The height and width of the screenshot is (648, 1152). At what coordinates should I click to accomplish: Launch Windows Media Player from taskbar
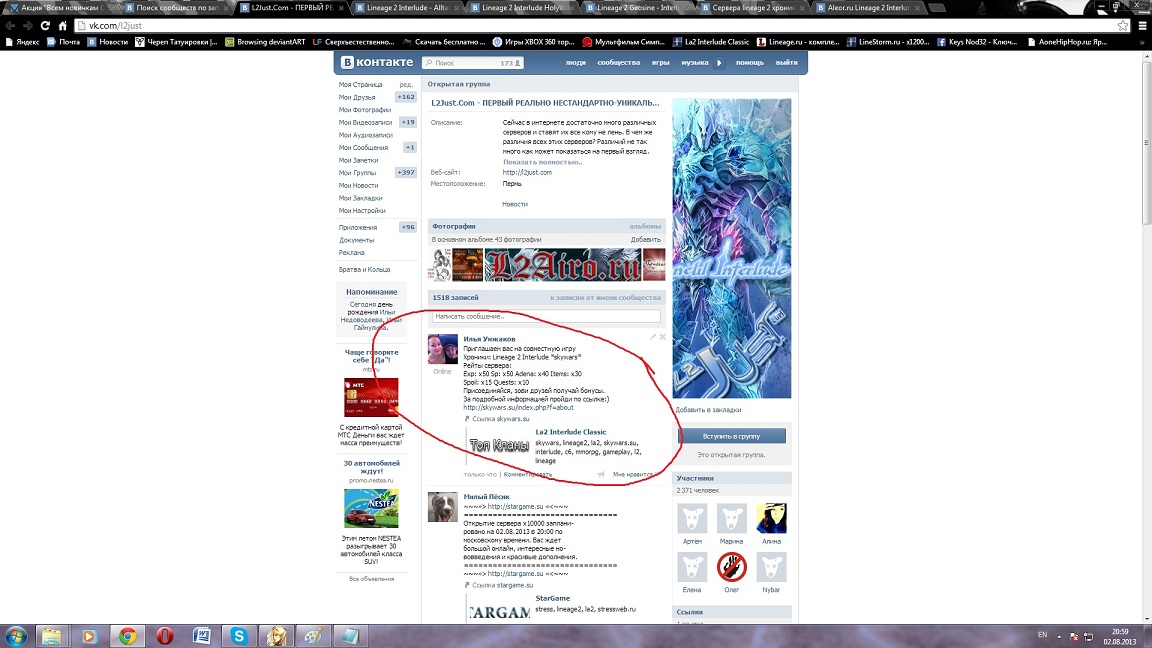pos(89,636)
